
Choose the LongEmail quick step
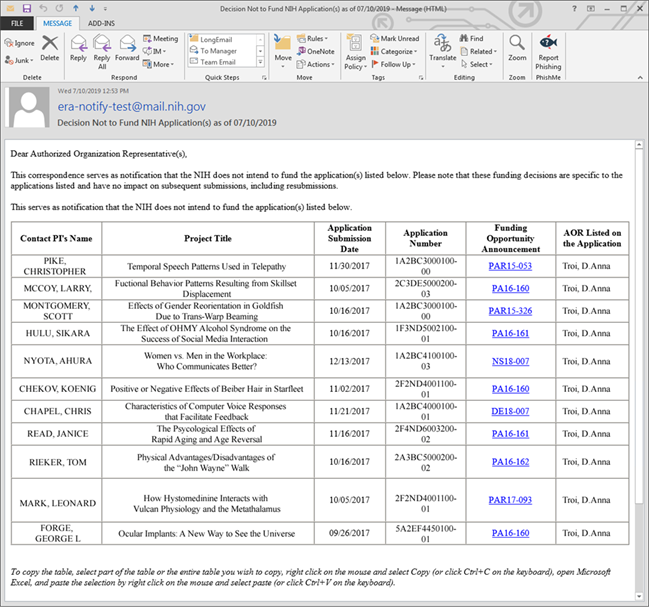(x=222, y=39)
